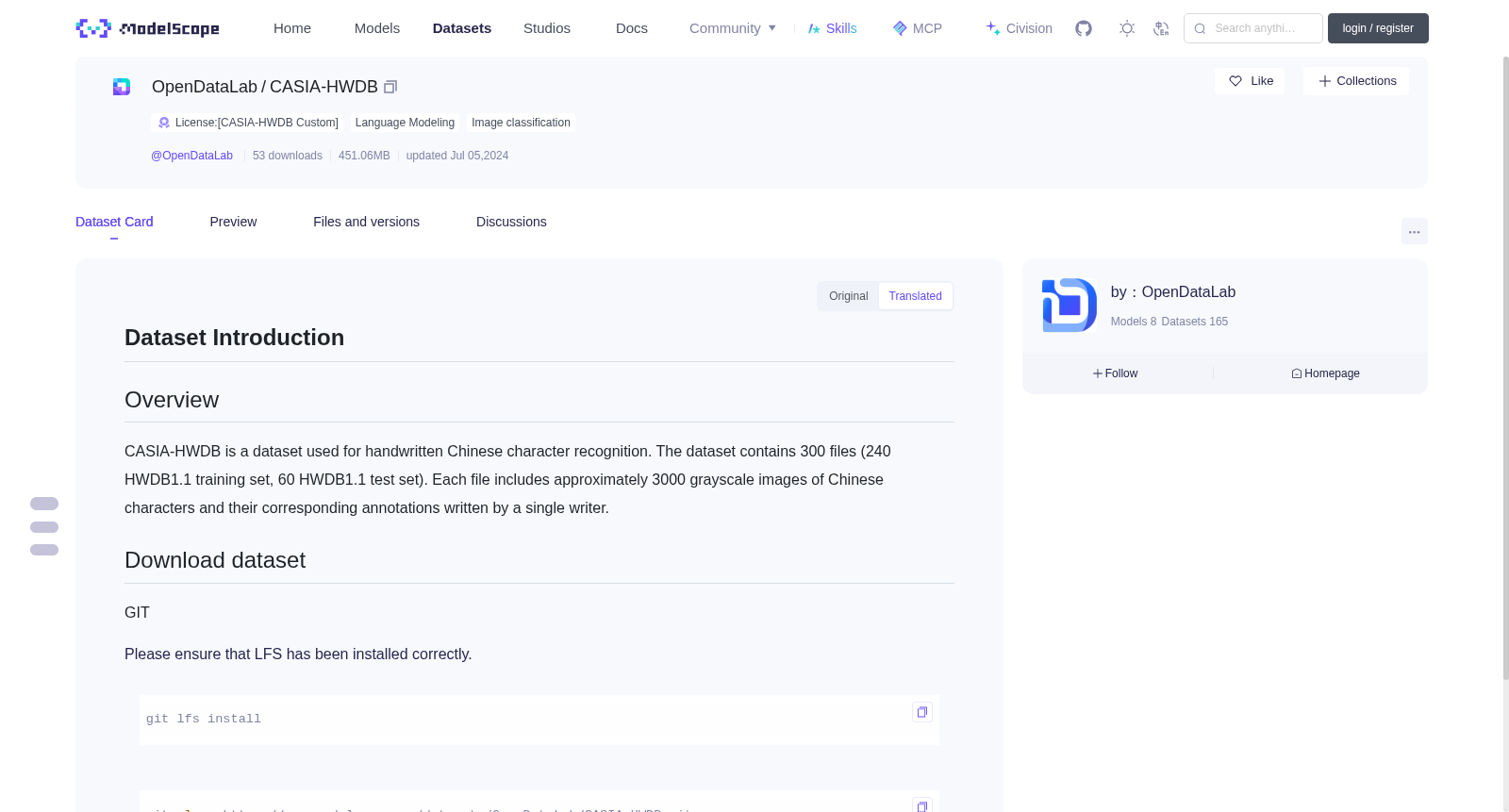Screen dimensions: 1509x812
Task: Copy the second git clone code block
Action: pos(922,805)
